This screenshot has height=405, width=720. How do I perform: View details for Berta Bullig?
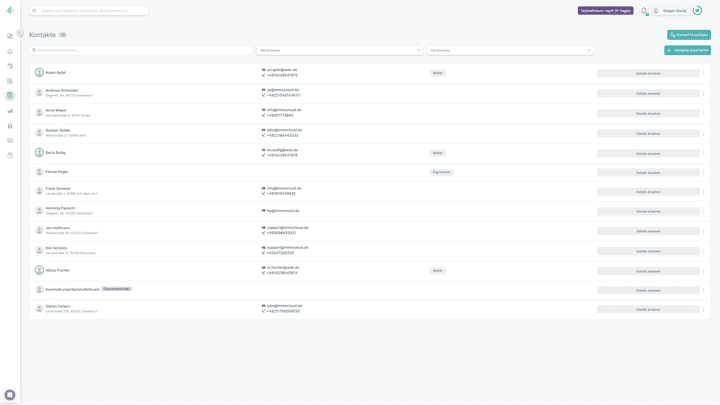648,153
